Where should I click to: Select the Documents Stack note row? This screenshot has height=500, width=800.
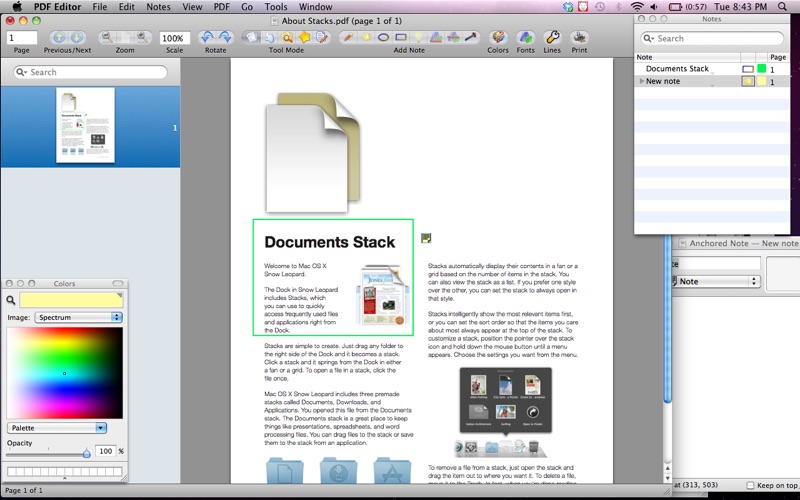tap(712, 69)
